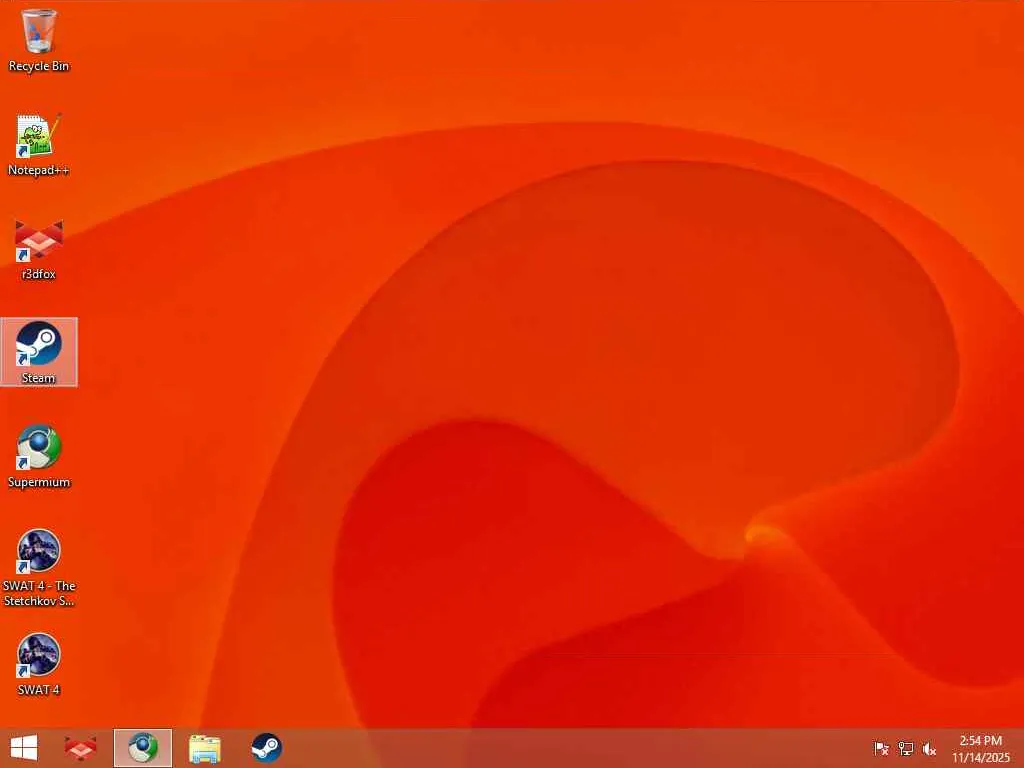1024x768 pixels.
Task: Select the Notepad++ desktop shortcut
Action: click(x=39, y=145)
